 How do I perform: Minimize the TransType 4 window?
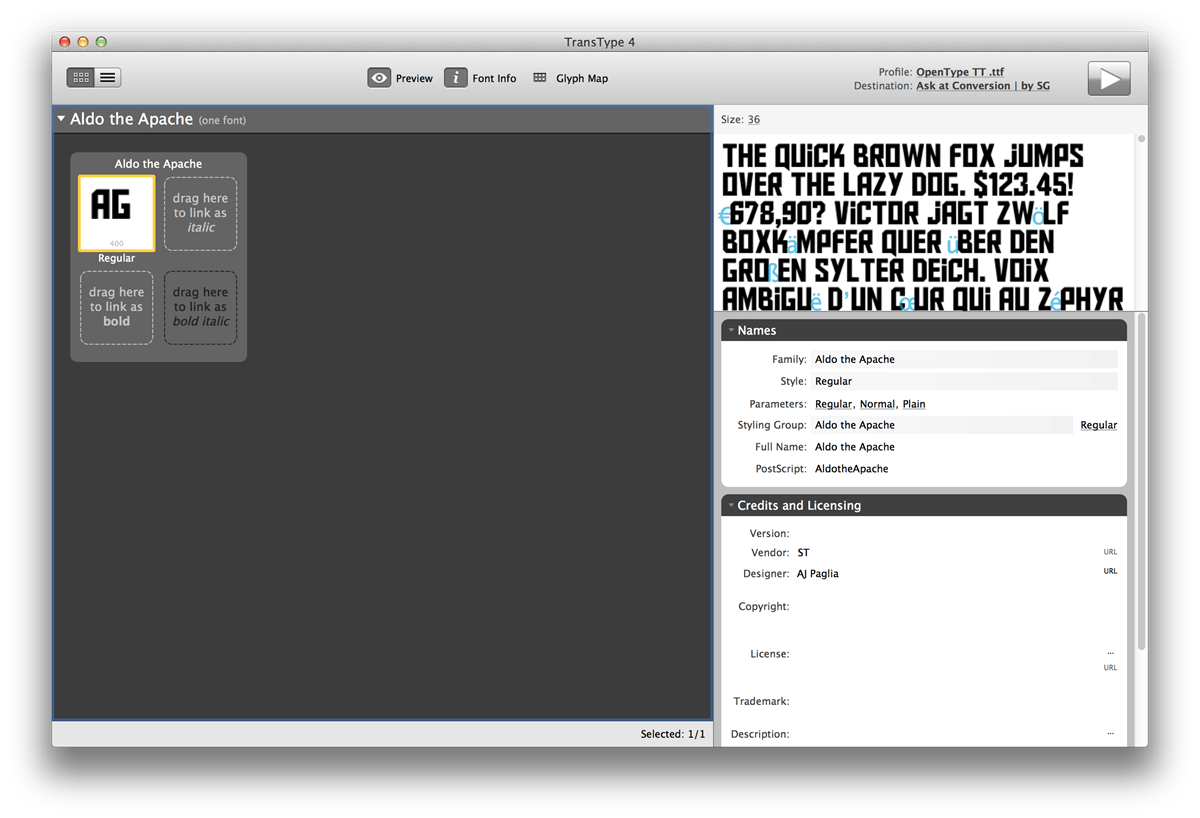(83, 42)
